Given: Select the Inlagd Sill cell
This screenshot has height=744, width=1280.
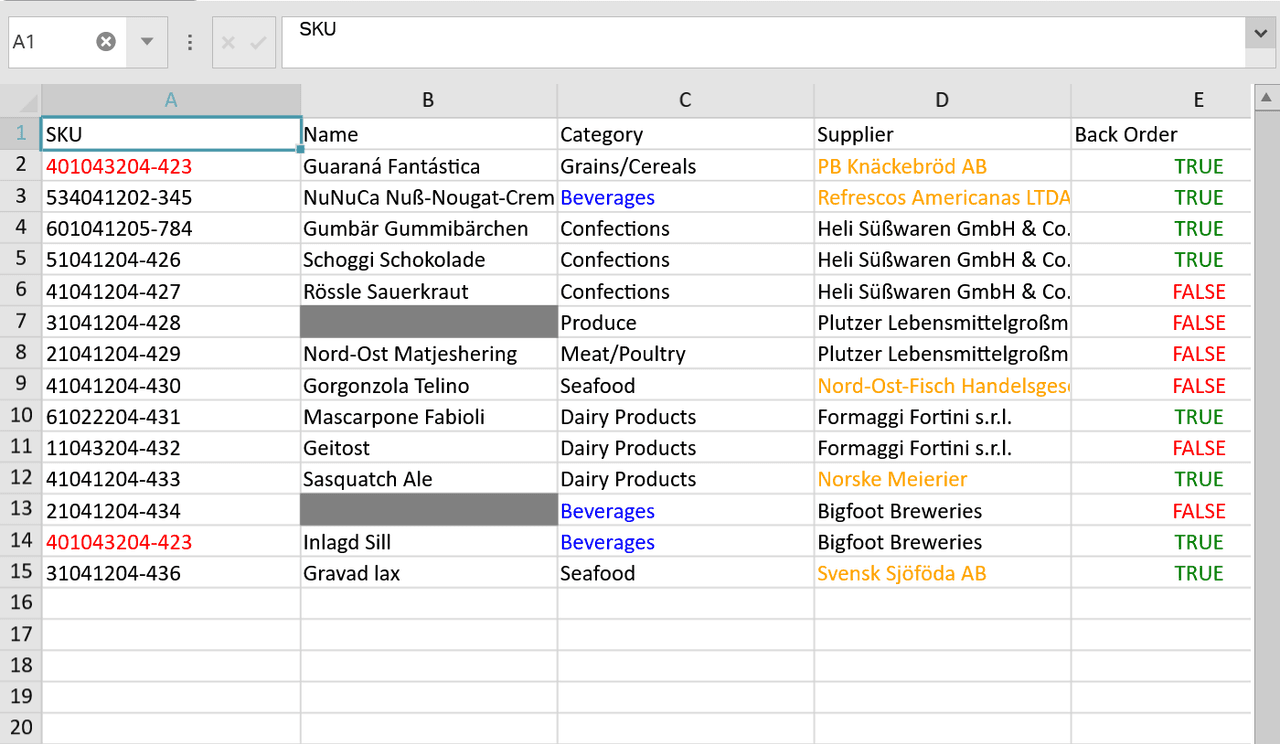Looking at the screenshot, I should click(428, 542).
